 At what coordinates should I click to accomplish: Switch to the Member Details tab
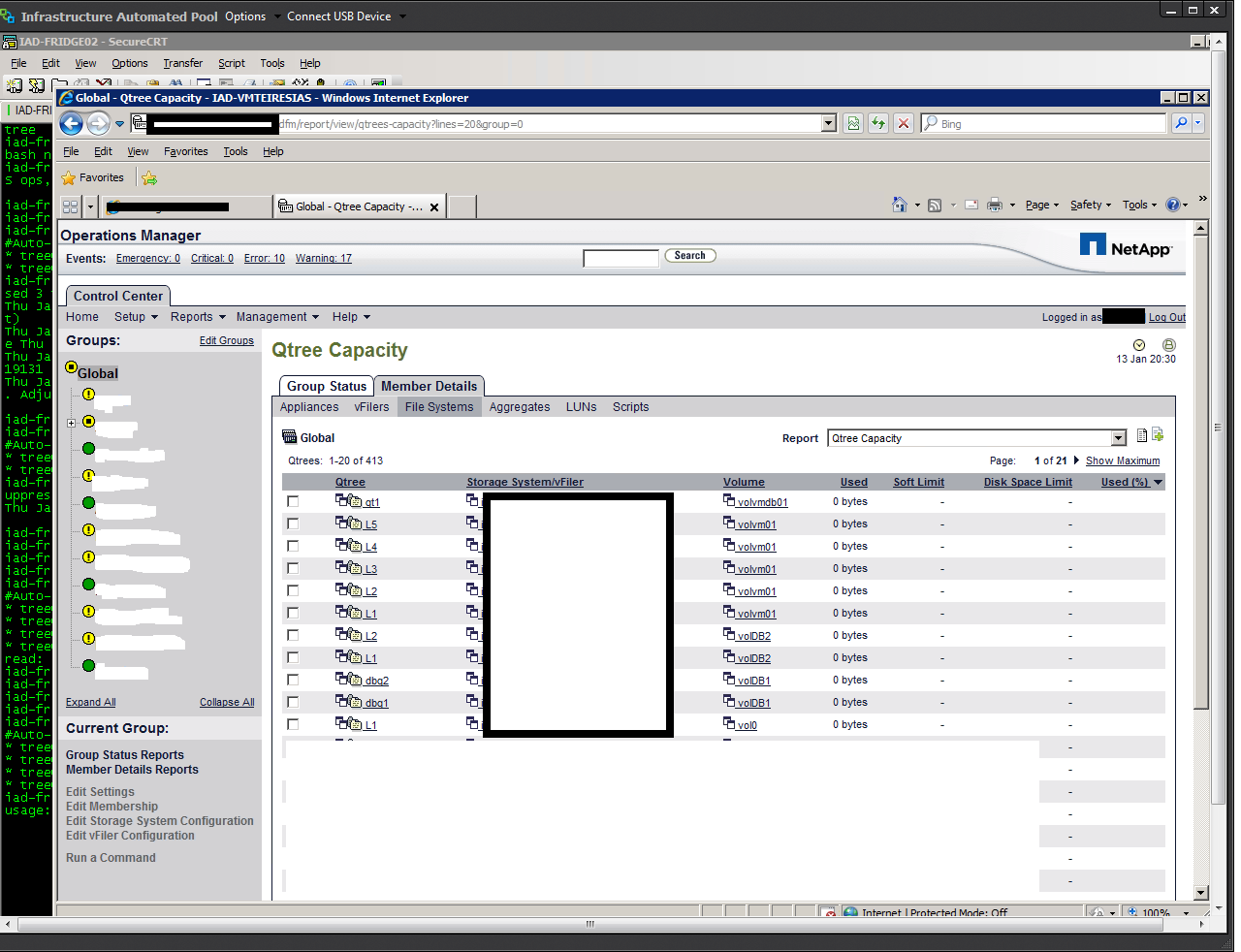pyautogui.click(x=429, y=386)
